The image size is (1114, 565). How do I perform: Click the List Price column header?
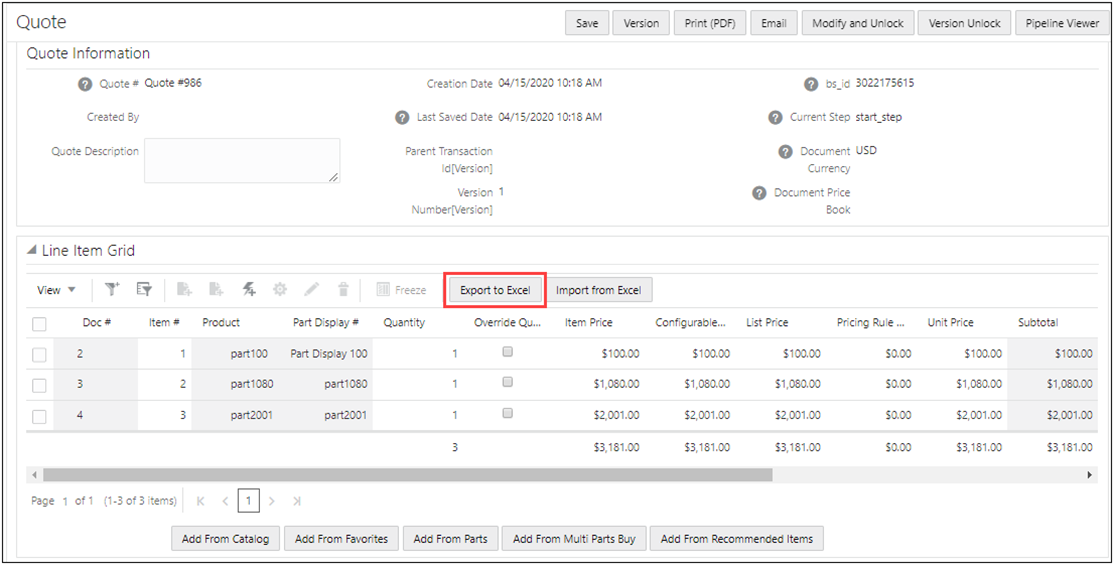[x=767, y=323]
